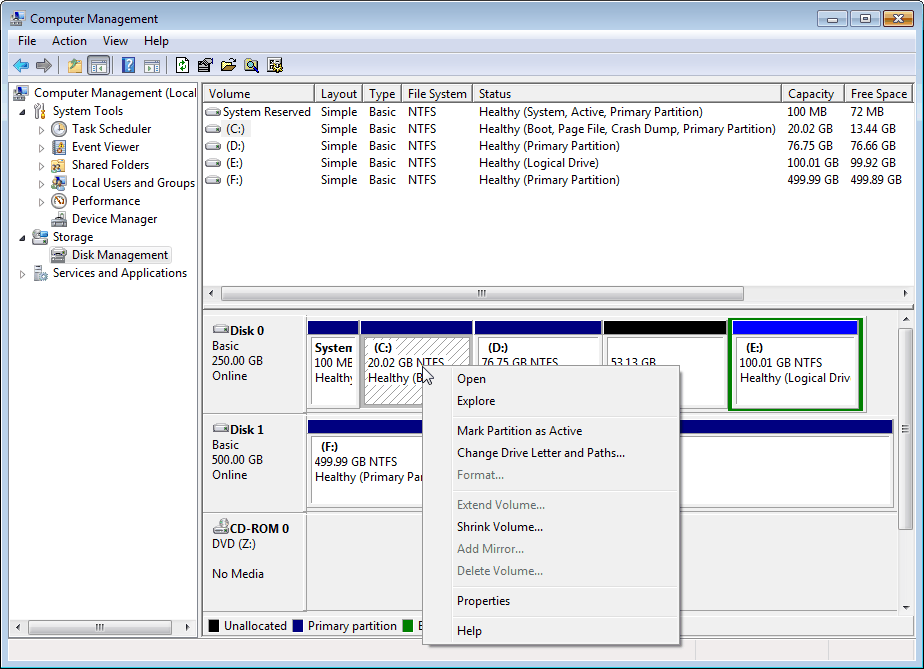Click the System Reserved volume drive icon
This screenshot has width=924, height=669.
(213, 111)
